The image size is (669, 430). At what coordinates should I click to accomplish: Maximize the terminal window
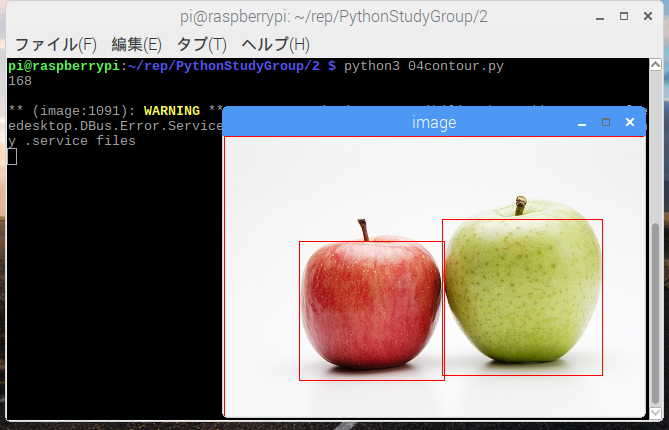pyautogui.click(x=624, y=17)
